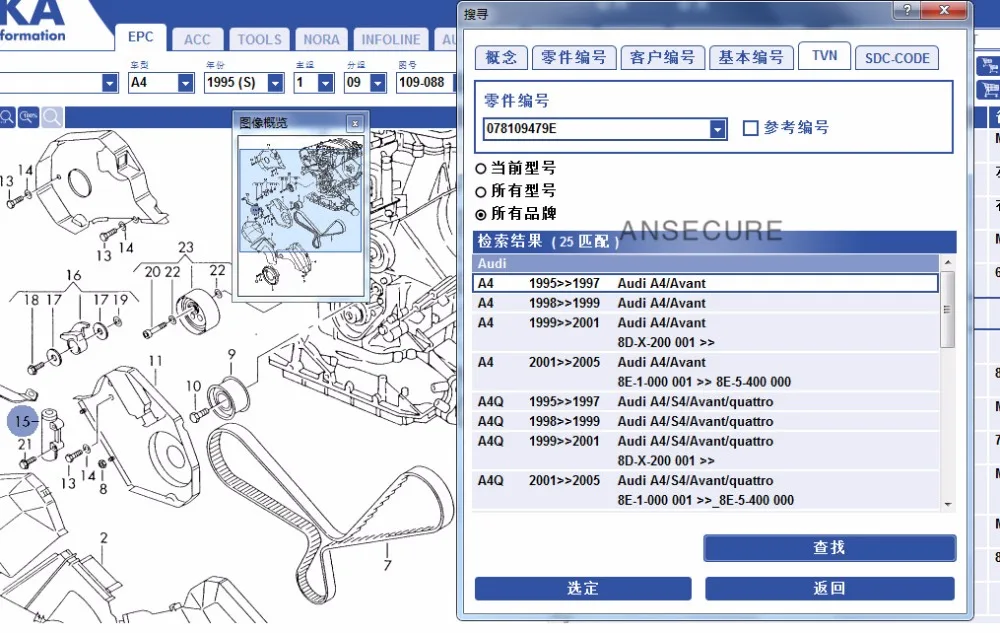The width and height of the screenshot is (1000, 633).
Task: Select result A4 1998>>1999 Audi A4/Avant
Action: 705,303
